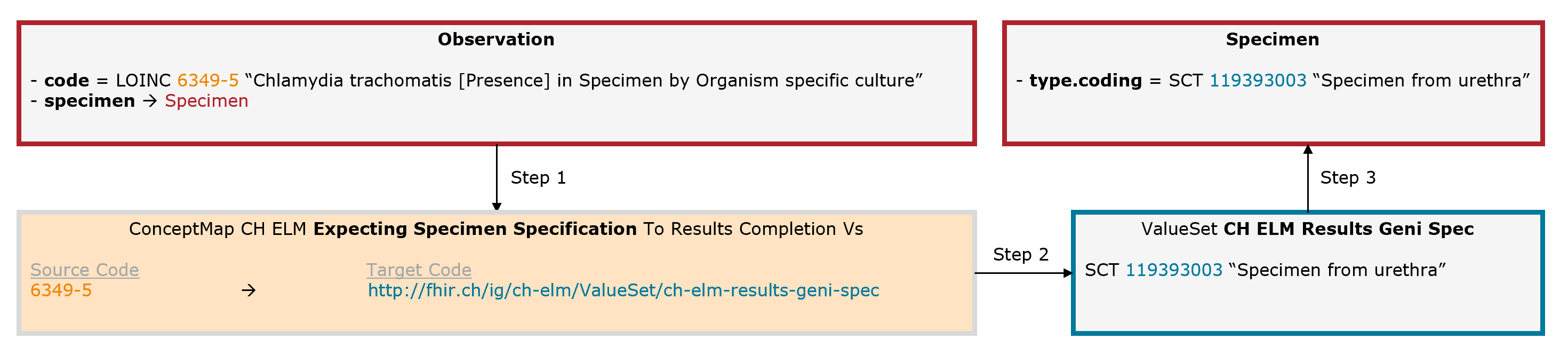The width and height of the screenshot is (1568, 354).
Task: Click the ValueSet CH ELM Results Geni Spec title
Action: pyautogui.click(x=1307, y=229)
